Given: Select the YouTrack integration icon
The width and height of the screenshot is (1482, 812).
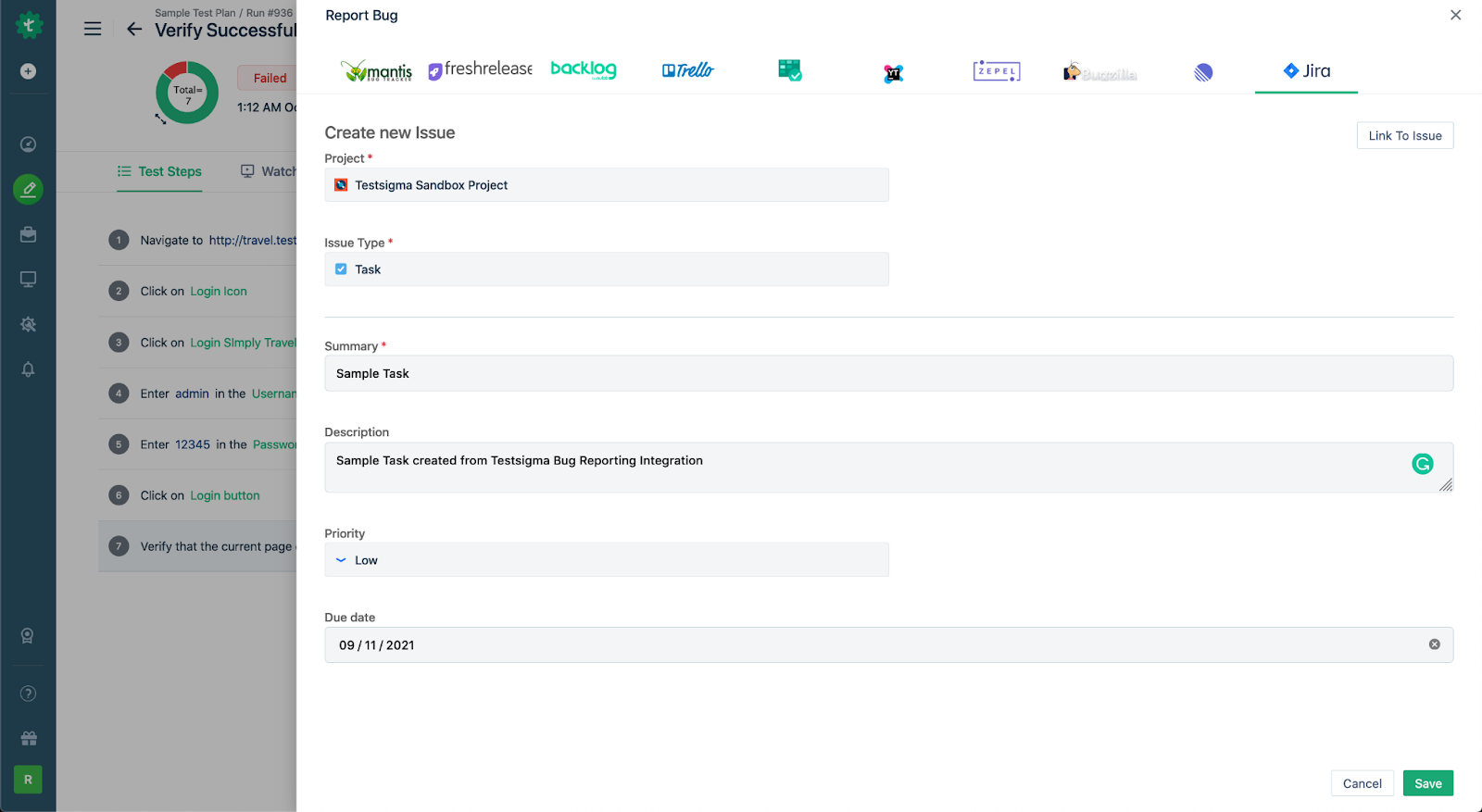Looking at the screenshot, I should pyautogui.click(x=893, y=73).
